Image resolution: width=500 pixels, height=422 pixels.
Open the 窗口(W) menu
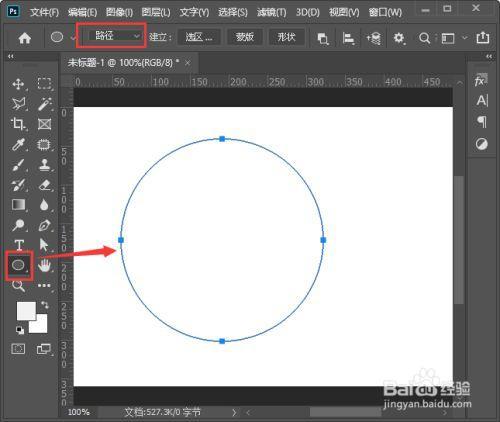click(385, 13)
